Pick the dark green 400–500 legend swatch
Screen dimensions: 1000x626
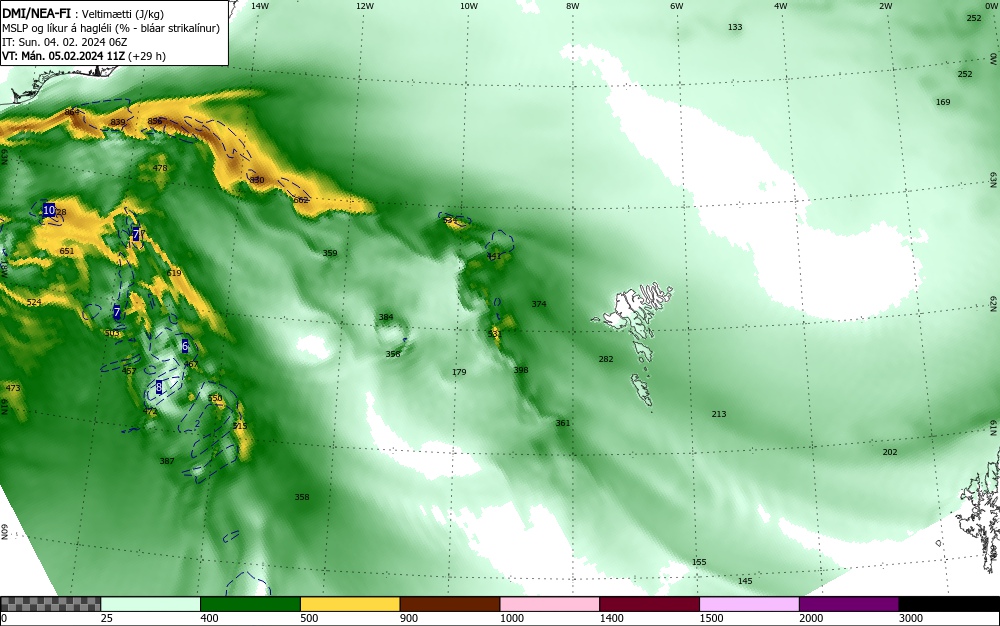click(250, 604)
